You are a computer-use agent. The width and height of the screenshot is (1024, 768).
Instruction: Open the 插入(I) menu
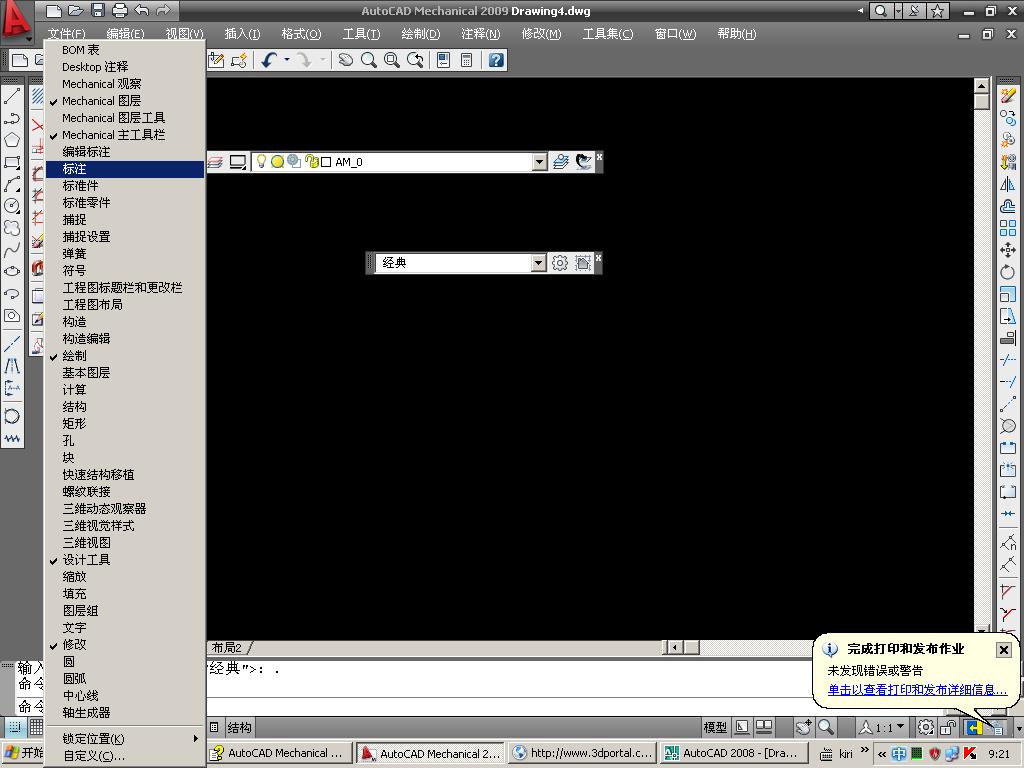pos(242,33)
